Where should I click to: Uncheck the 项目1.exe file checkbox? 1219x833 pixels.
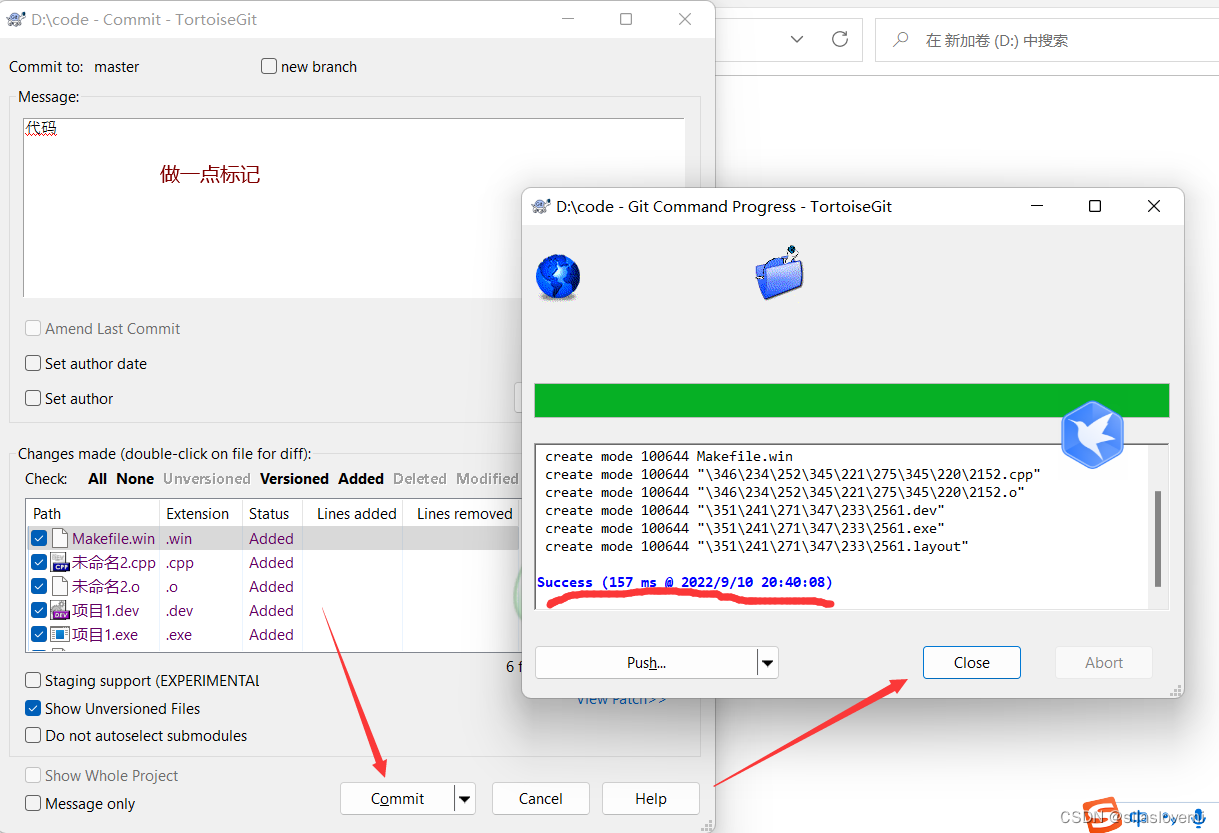[x=39, y=634]
